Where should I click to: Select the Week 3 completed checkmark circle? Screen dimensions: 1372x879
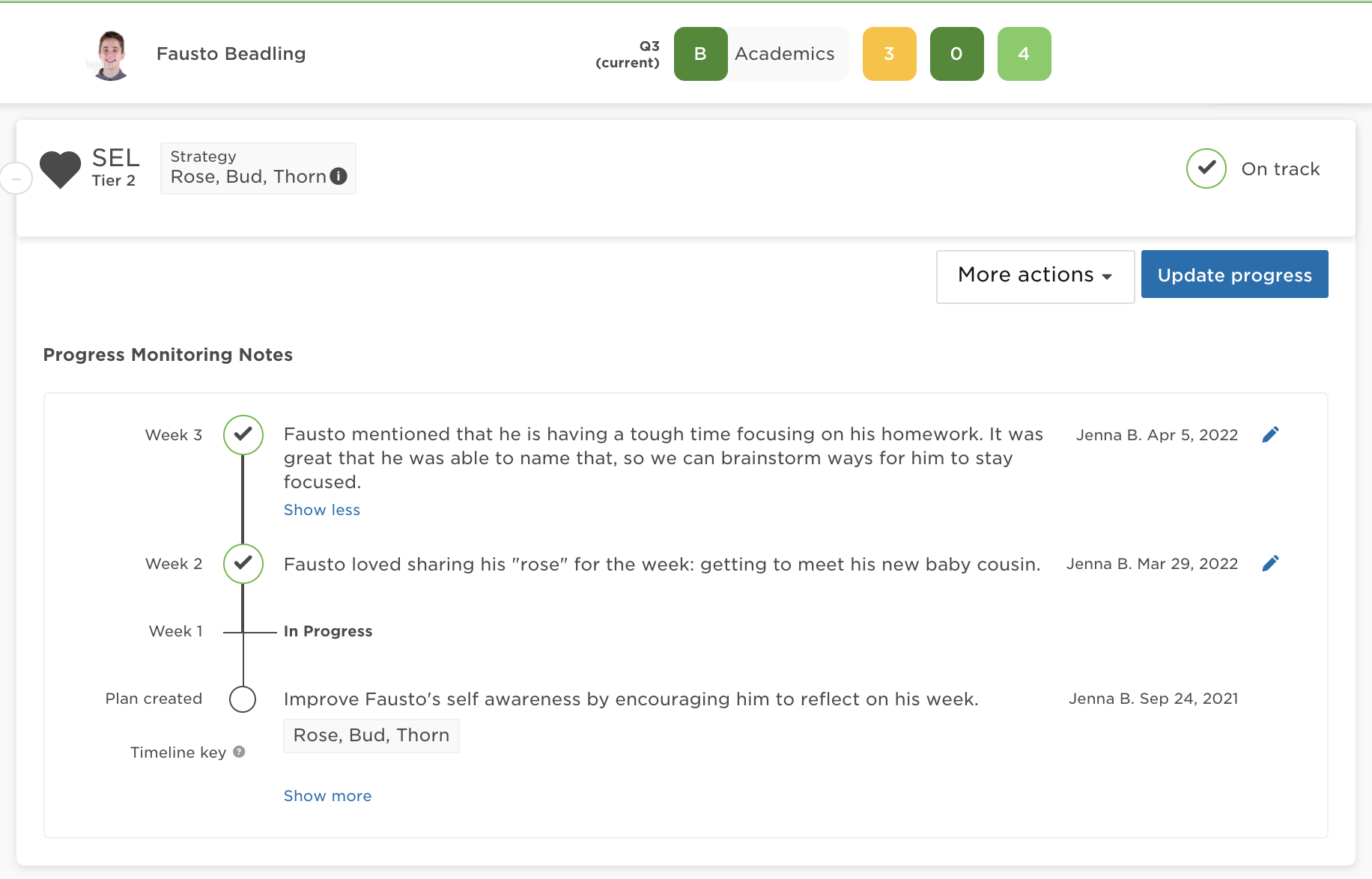242,434
